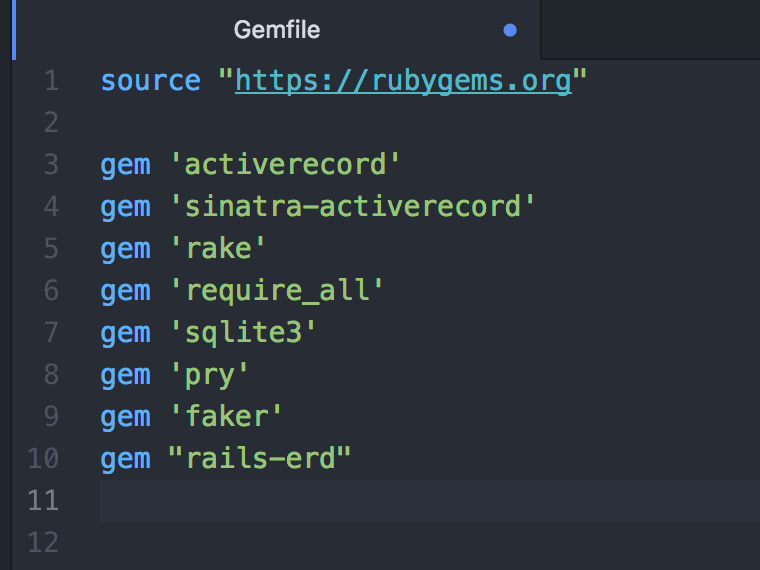Click line number 2 in the gutter

pyautogui.click(x=51, y=123)
